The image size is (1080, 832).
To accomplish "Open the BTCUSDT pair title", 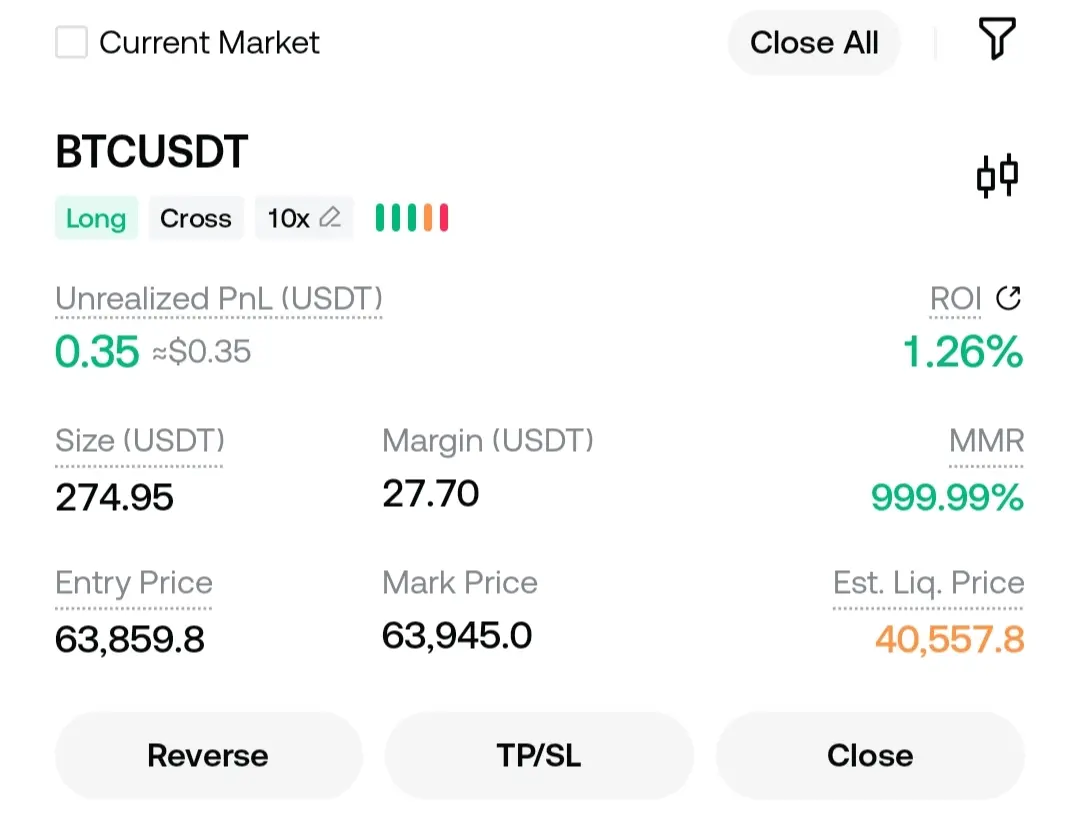I will pos(152,152).
